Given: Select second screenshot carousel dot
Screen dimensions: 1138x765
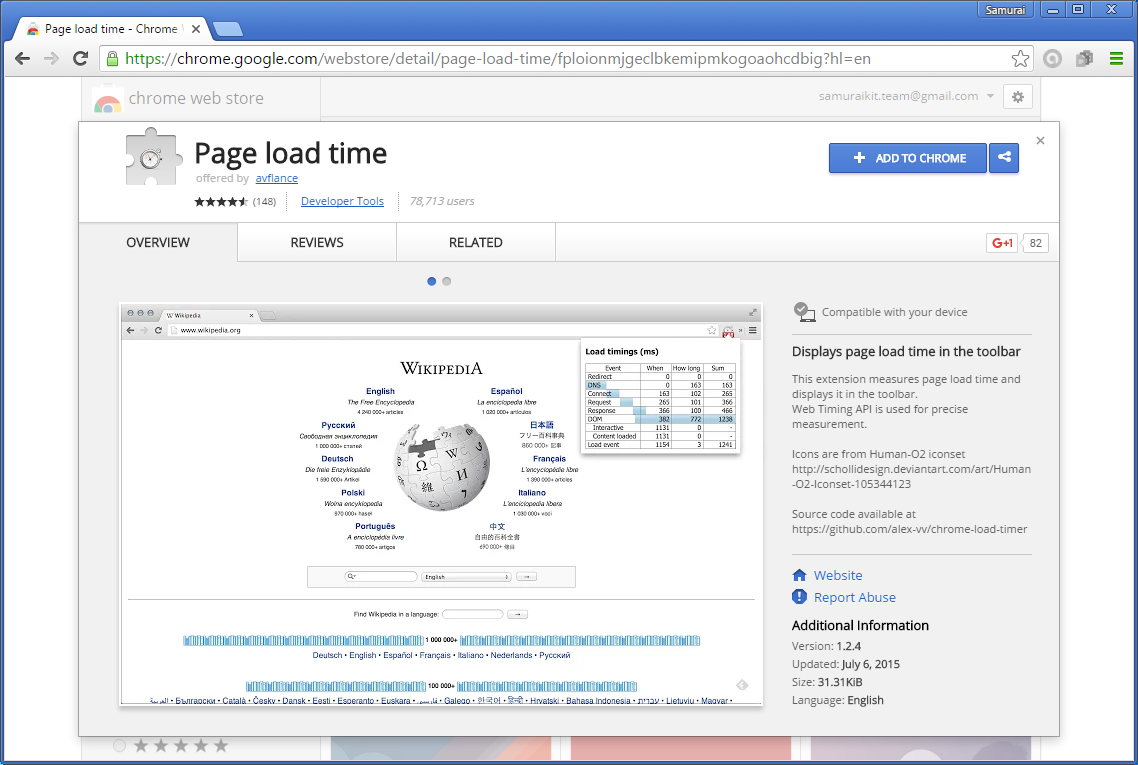Looking at the screenshot, I should (446, 281).
